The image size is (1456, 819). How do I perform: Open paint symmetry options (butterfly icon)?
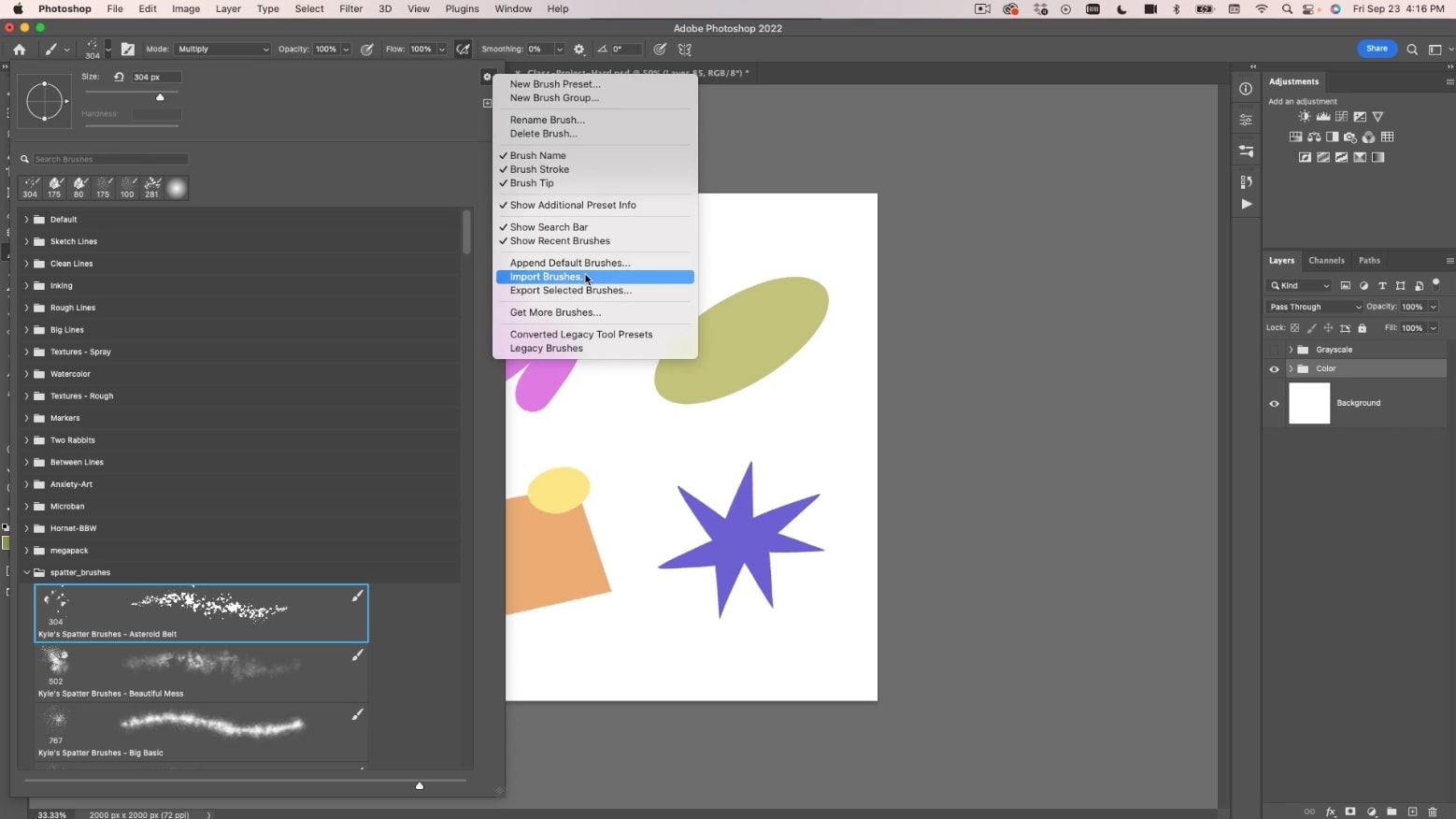[684, 49]
